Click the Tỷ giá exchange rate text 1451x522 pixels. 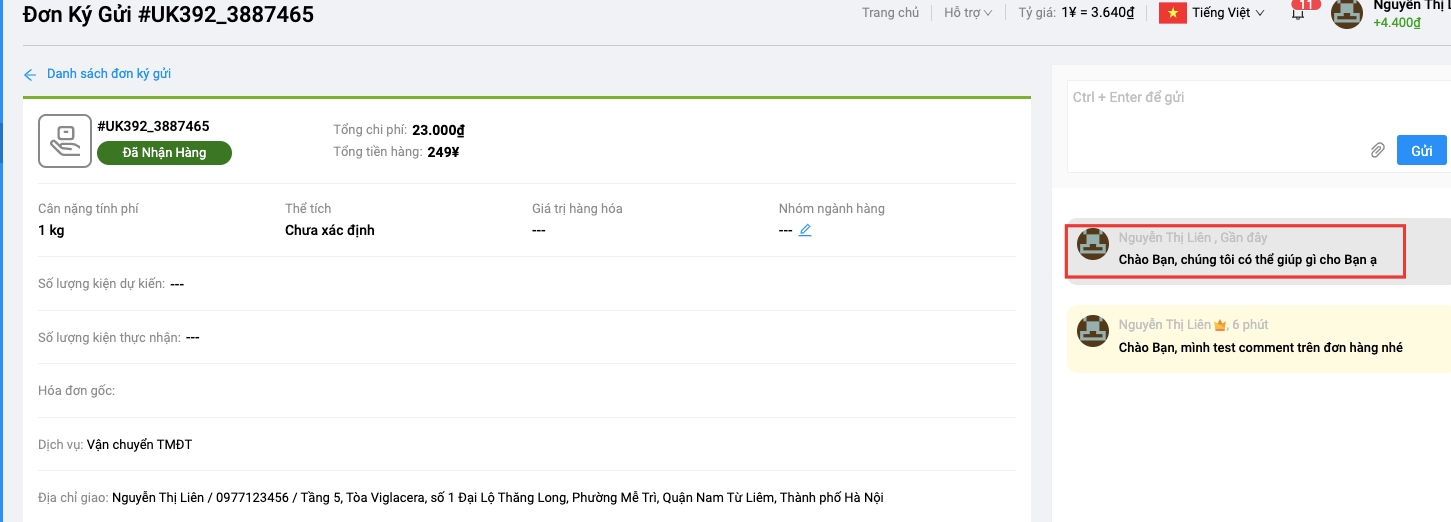pyautogui.click(x=1076, y=13)
